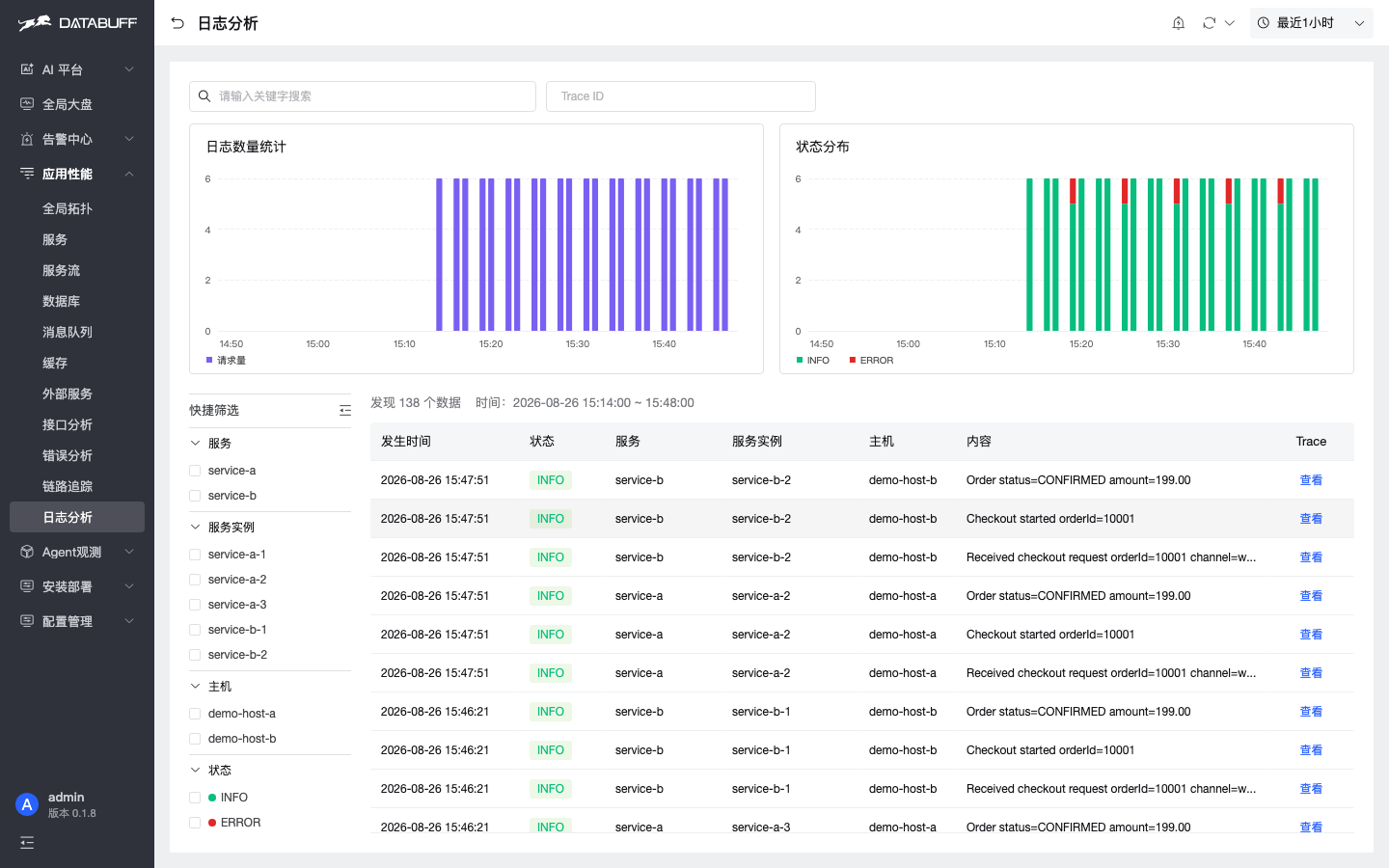Collapse the 服务 filter group
Viewport: 1389px width, 868px height.
coord(195,444)
